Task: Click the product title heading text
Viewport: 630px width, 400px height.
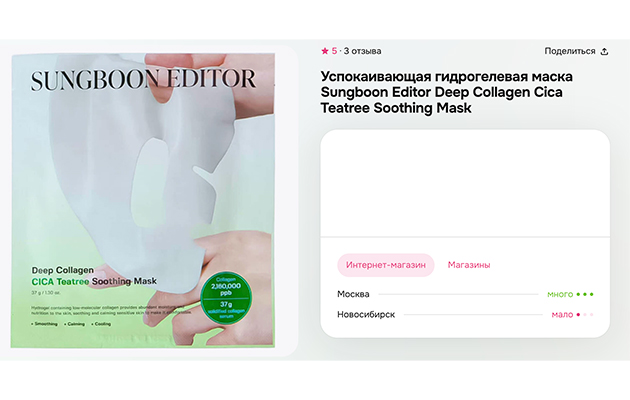Action: (x=446, y=92)
